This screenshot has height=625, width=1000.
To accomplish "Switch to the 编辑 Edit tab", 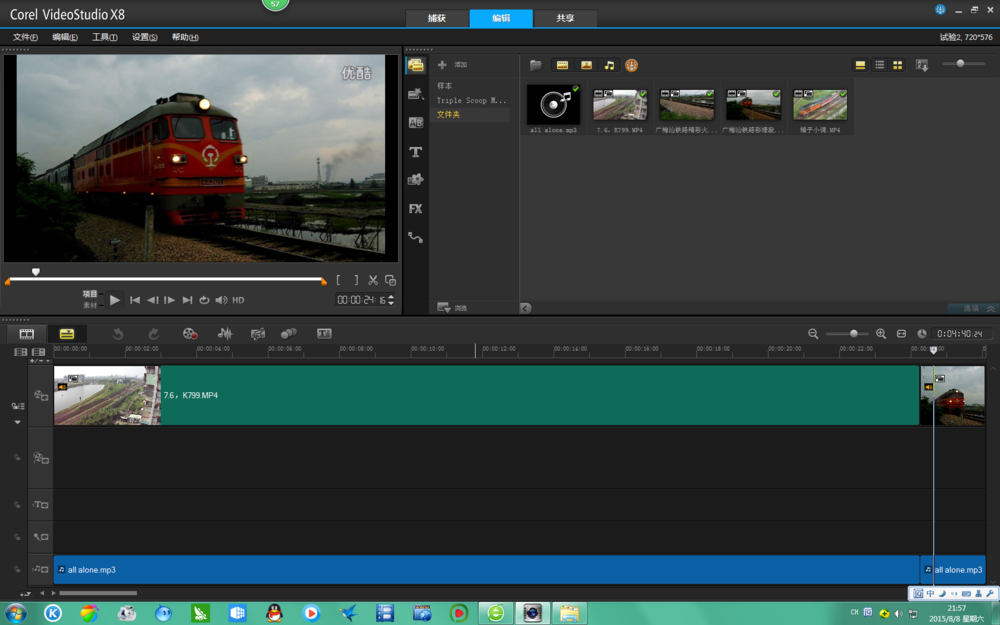I will click(501, 18).
